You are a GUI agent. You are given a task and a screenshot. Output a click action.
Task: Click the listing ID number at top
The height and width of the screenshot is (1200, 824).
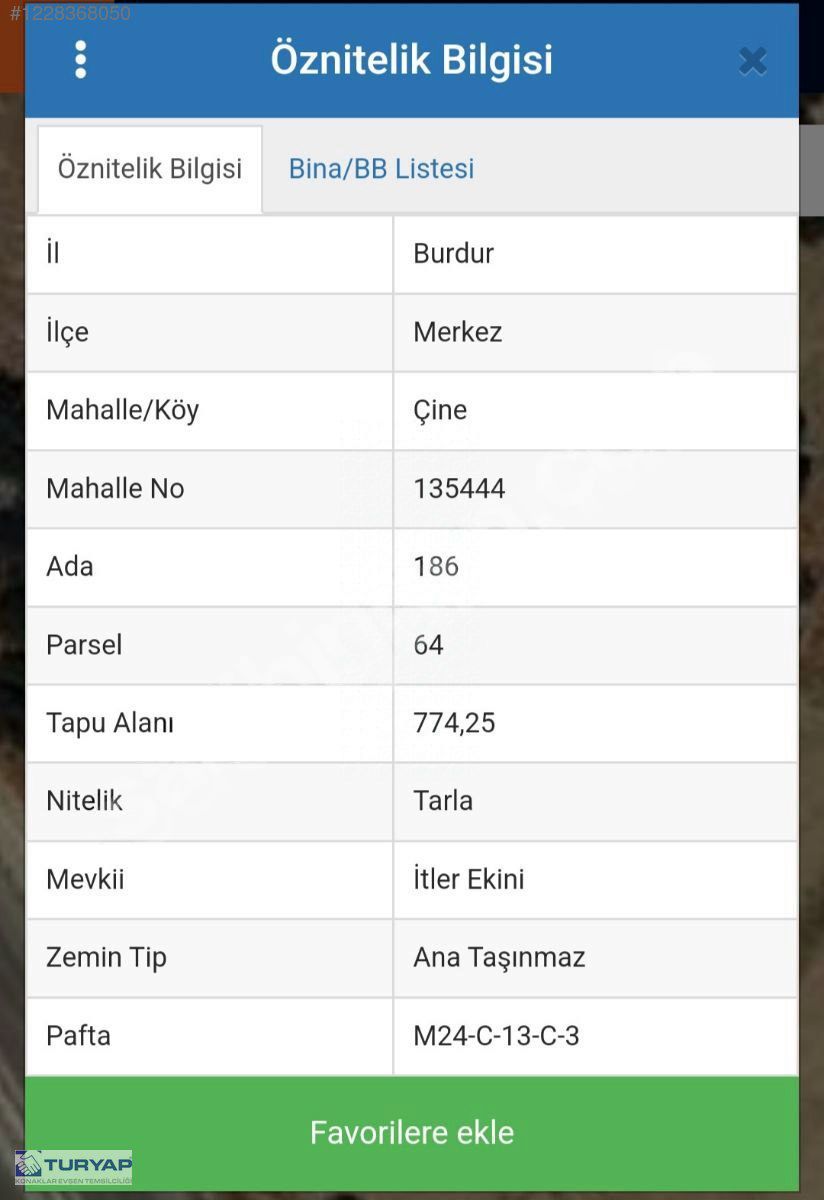[x=70, y=14]
